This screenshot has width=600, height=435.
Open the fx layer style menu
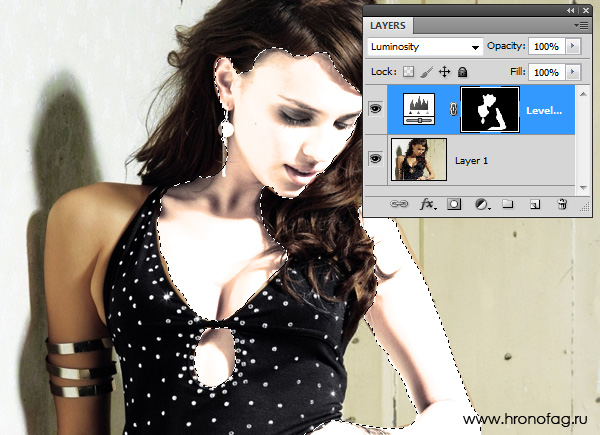pyautogui.click(x=428, y=204)
